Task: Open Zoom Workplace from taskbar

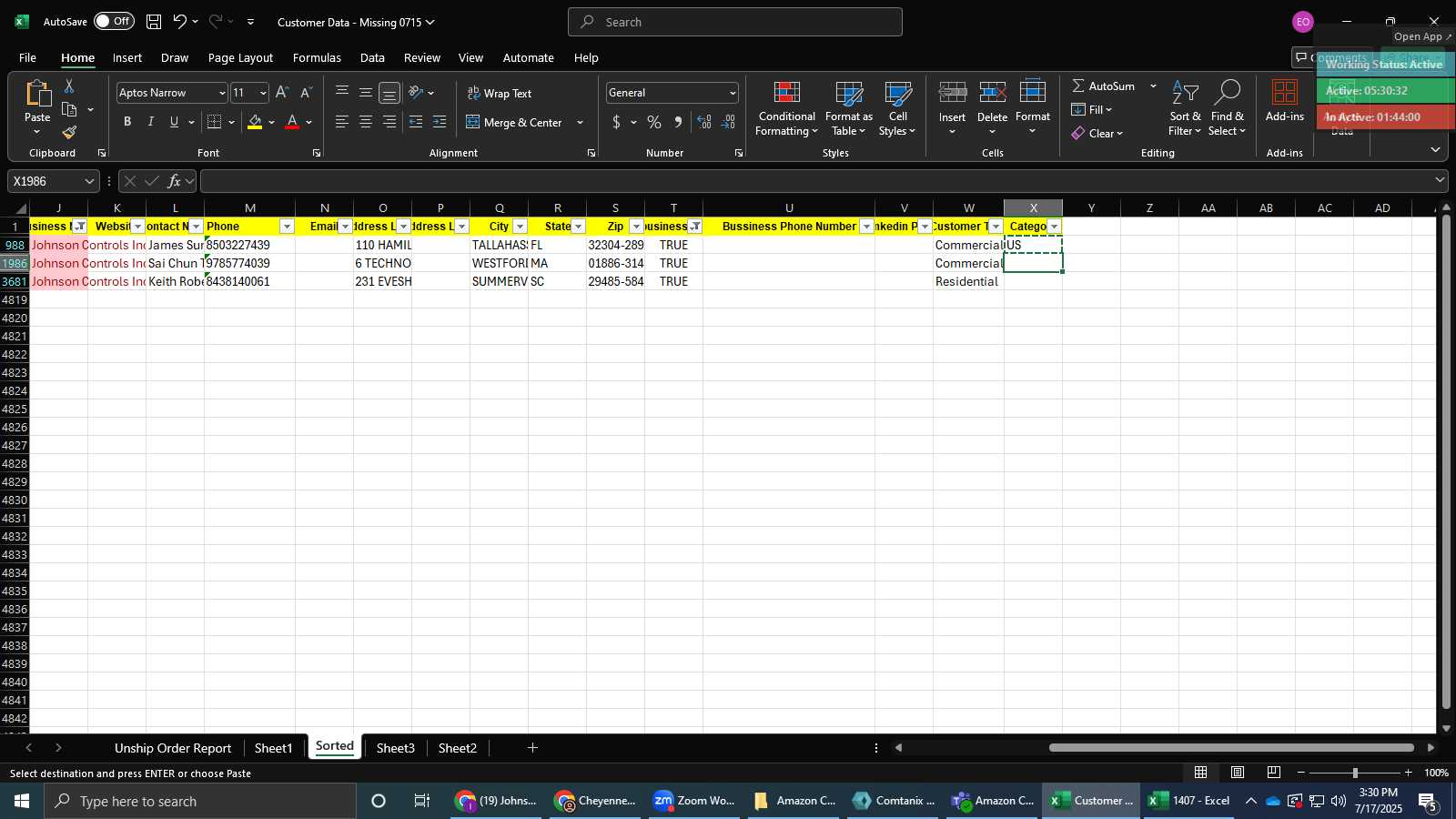Action: 695,801
